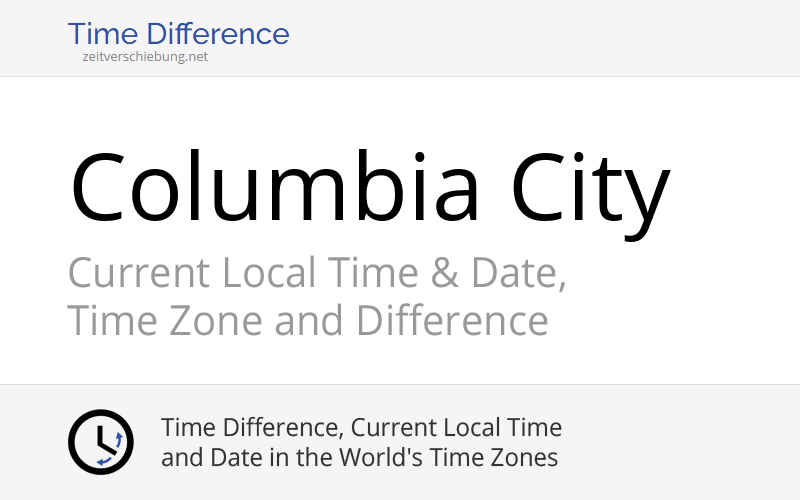This screenshot has width=800, height=500.
Task: Click the zeitverschiebung.net domain text
Action: point(145,57)
